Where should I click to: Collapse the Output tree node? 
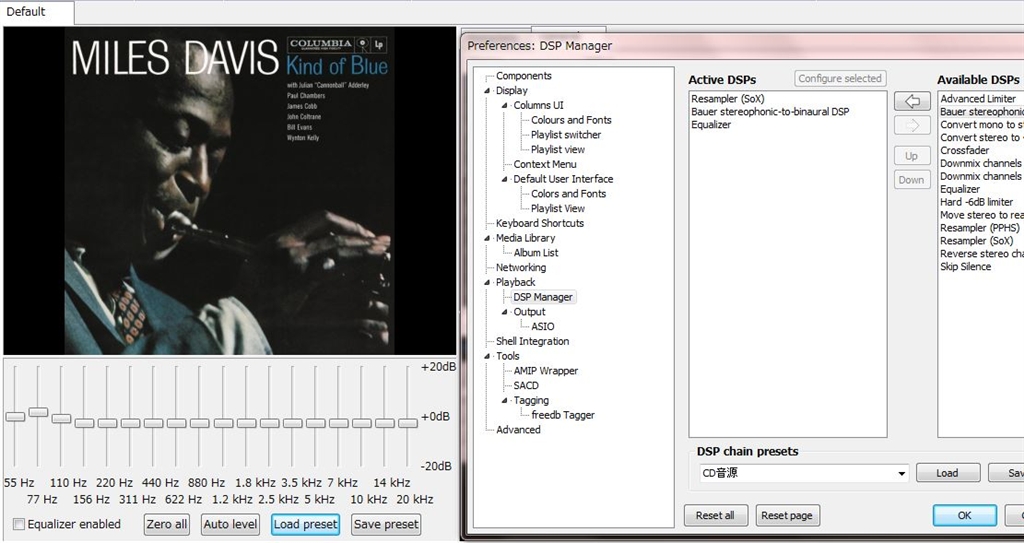pyautogui.click(x=504, y=312)
